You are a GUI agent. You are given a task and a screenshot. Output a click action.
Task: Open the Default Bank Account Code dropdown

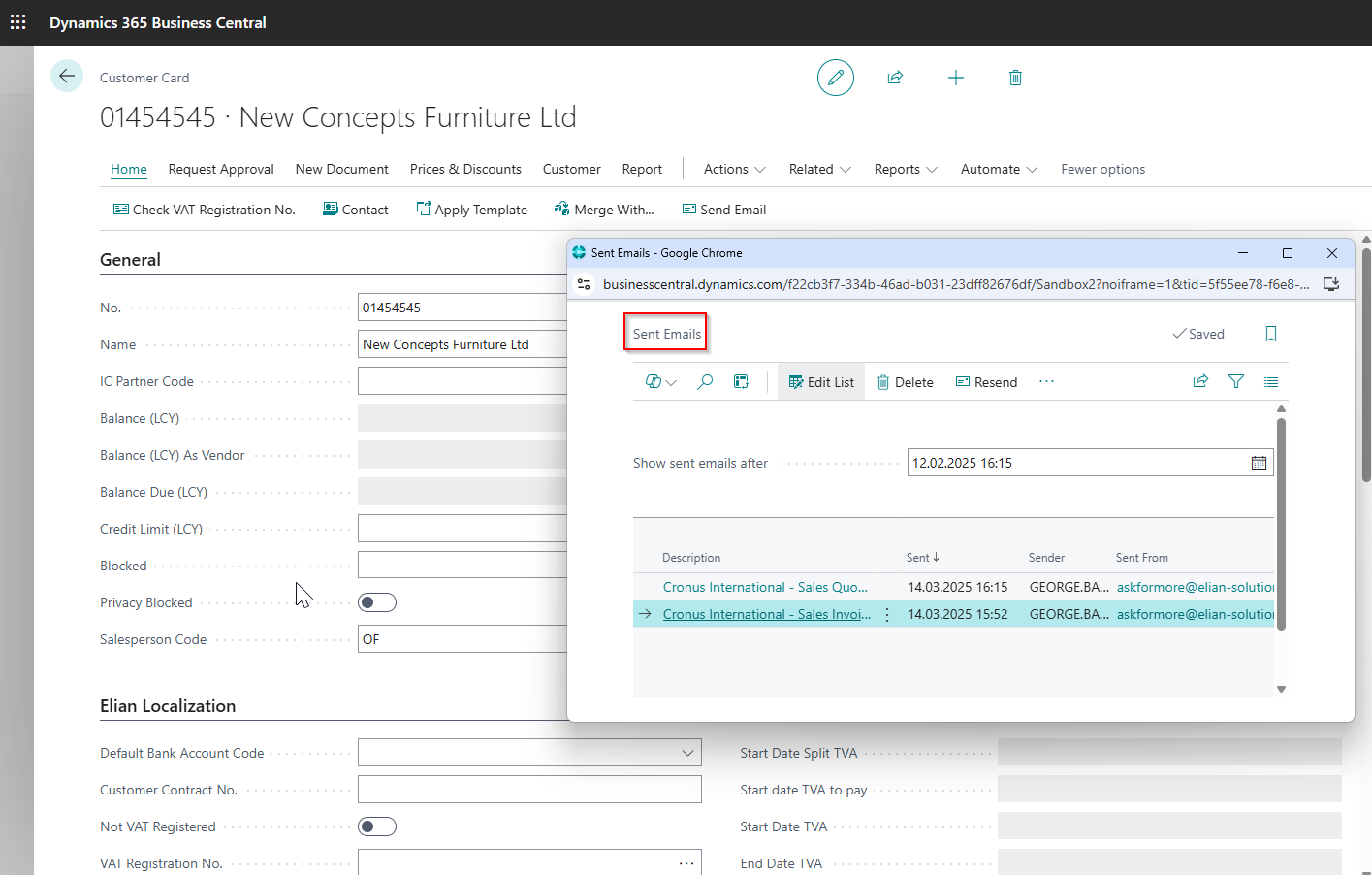687,753
